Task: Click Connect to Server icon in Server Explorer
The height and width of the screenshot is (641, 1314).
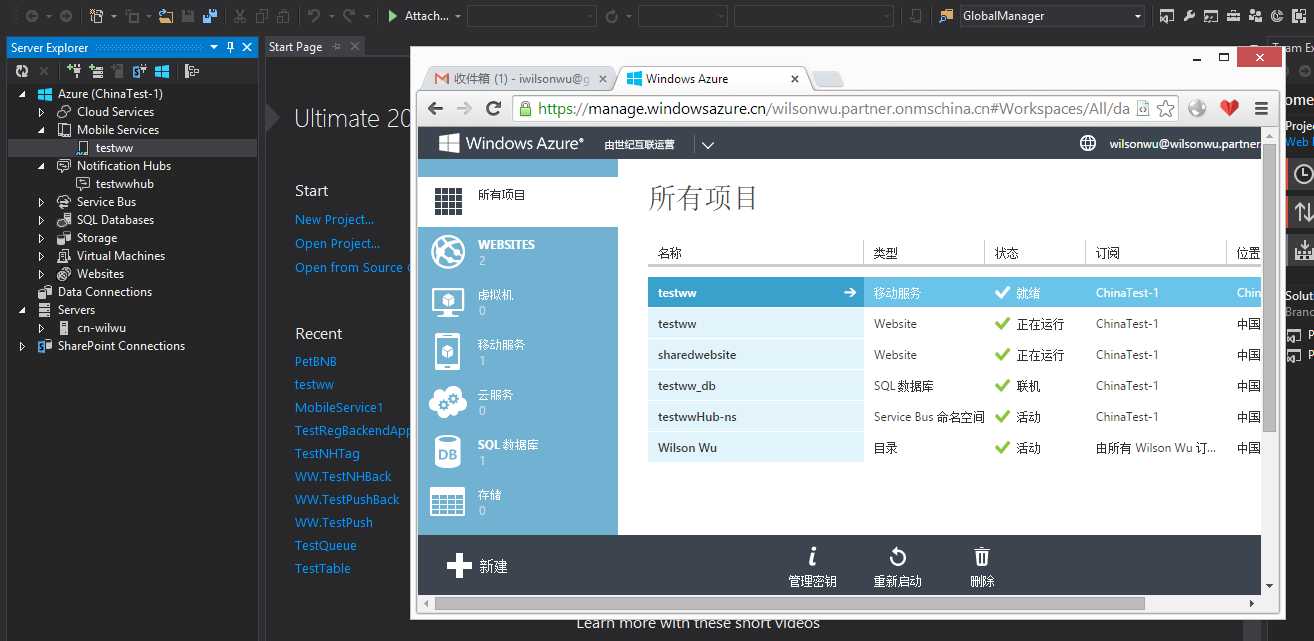Action: 96,71
